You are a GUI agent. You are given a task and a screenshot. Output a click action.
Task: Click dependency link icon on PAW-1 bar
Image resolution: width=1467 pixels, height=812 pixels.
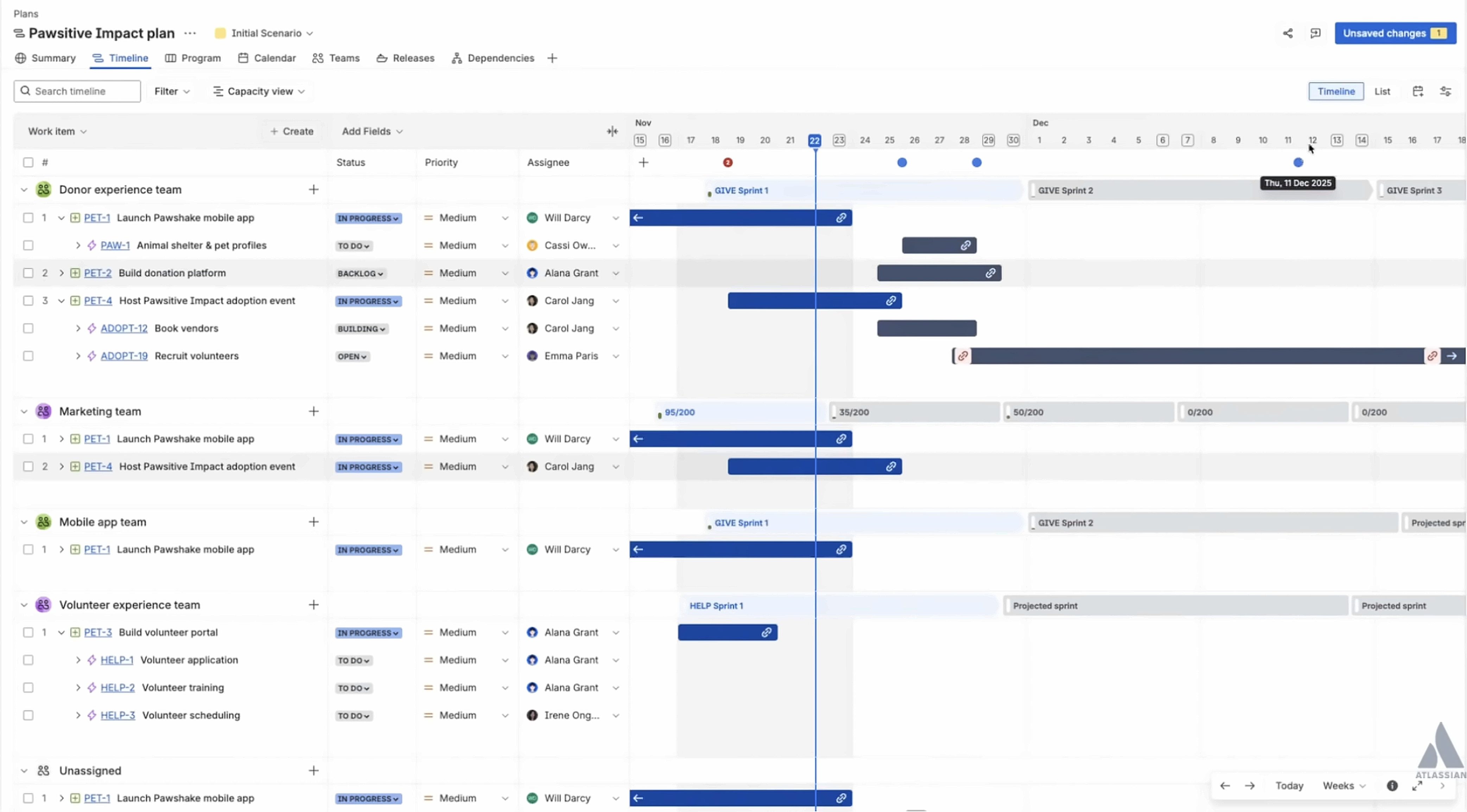point(966,246)
